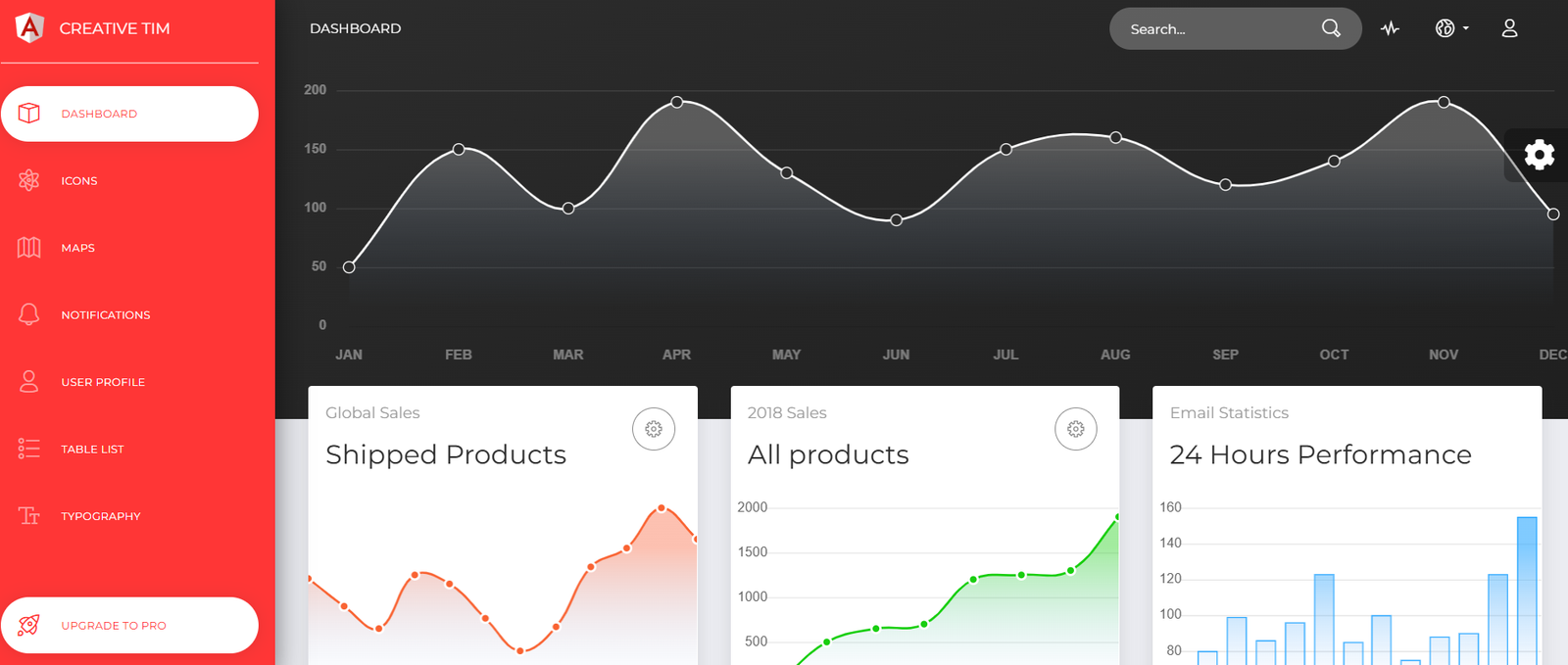Click the 'Email Statistics' category label
1568x665 pixels.
[1229, 413]
